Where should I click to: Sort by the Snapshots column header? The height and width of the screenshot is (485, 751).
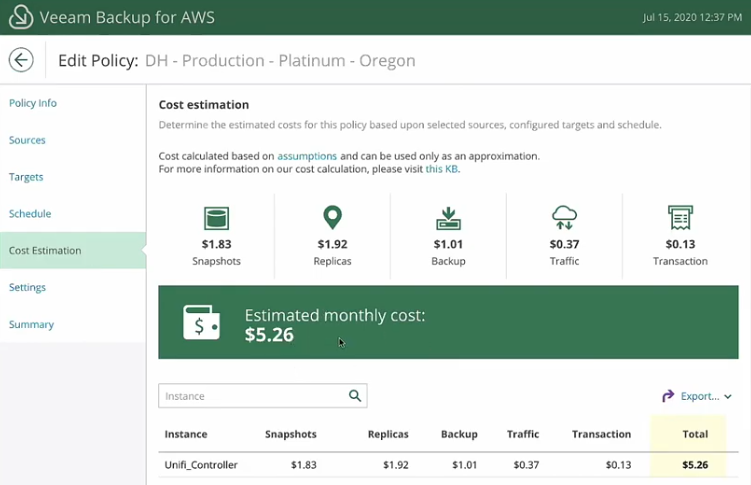(x=291, y=434)
